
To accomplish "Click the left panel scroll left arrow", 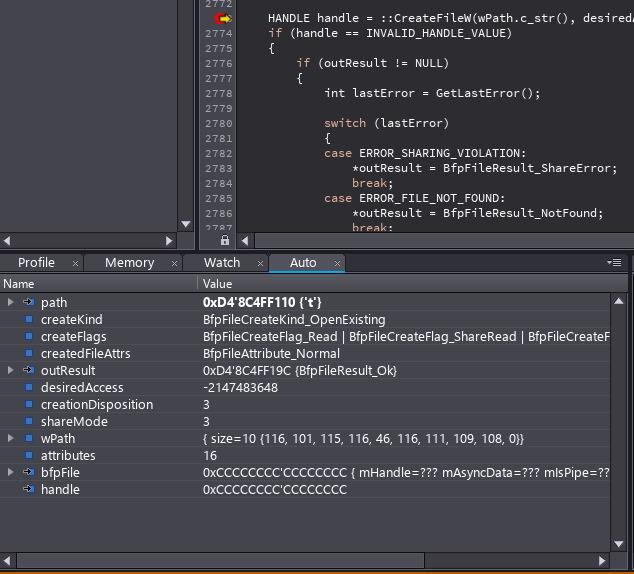I will 7,241.
